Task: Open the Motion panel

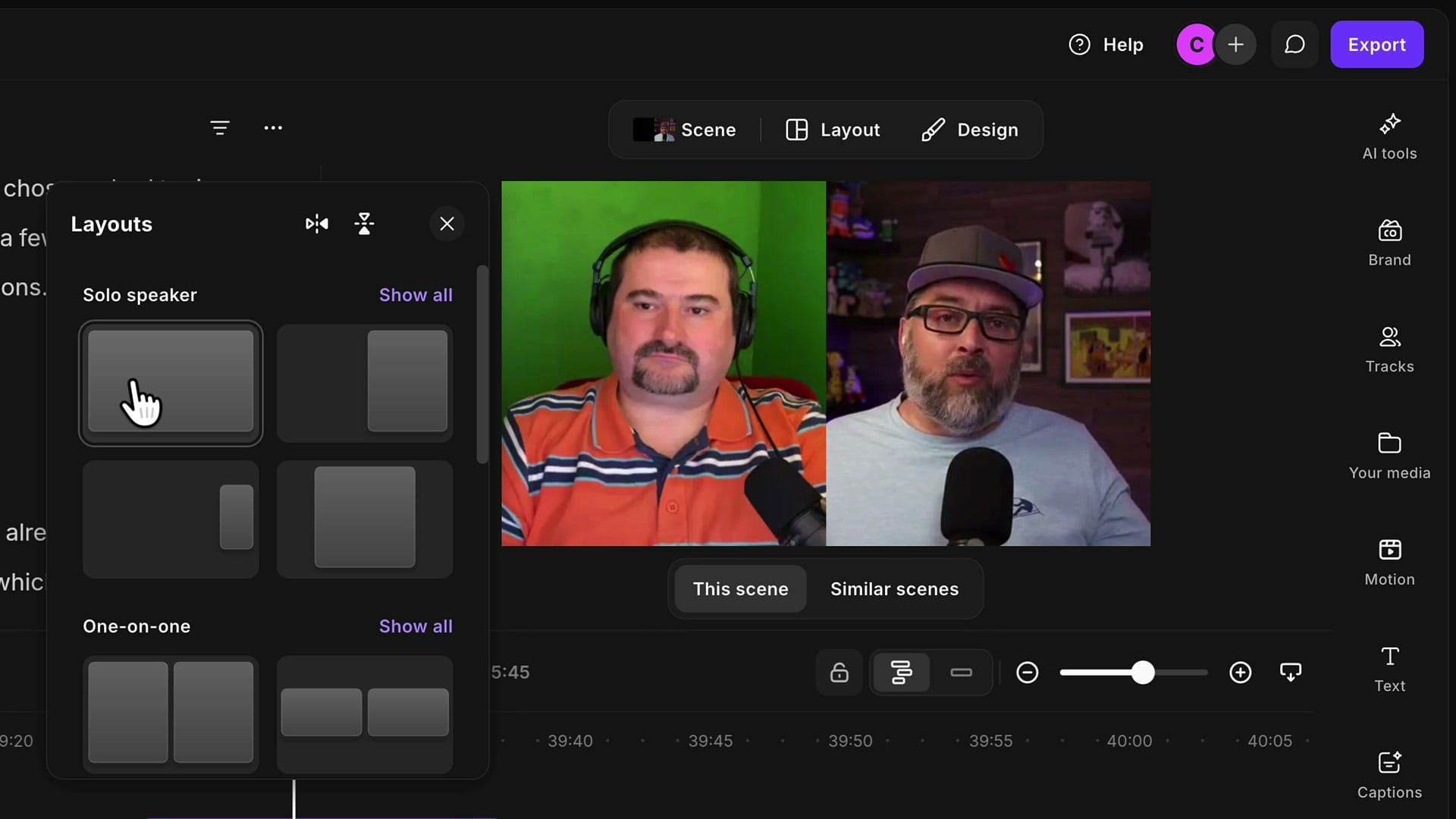Action: click(x=1389, y=563)
